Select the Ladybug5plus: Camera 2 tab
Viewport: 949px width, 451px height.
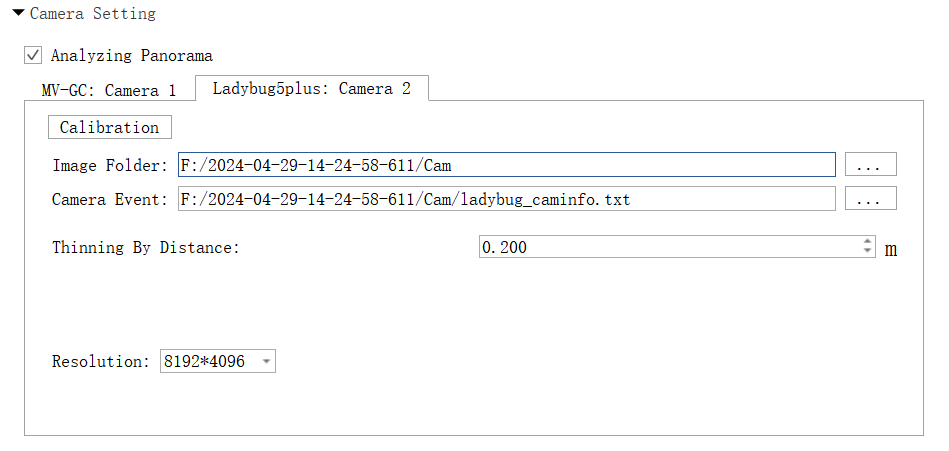311,88
